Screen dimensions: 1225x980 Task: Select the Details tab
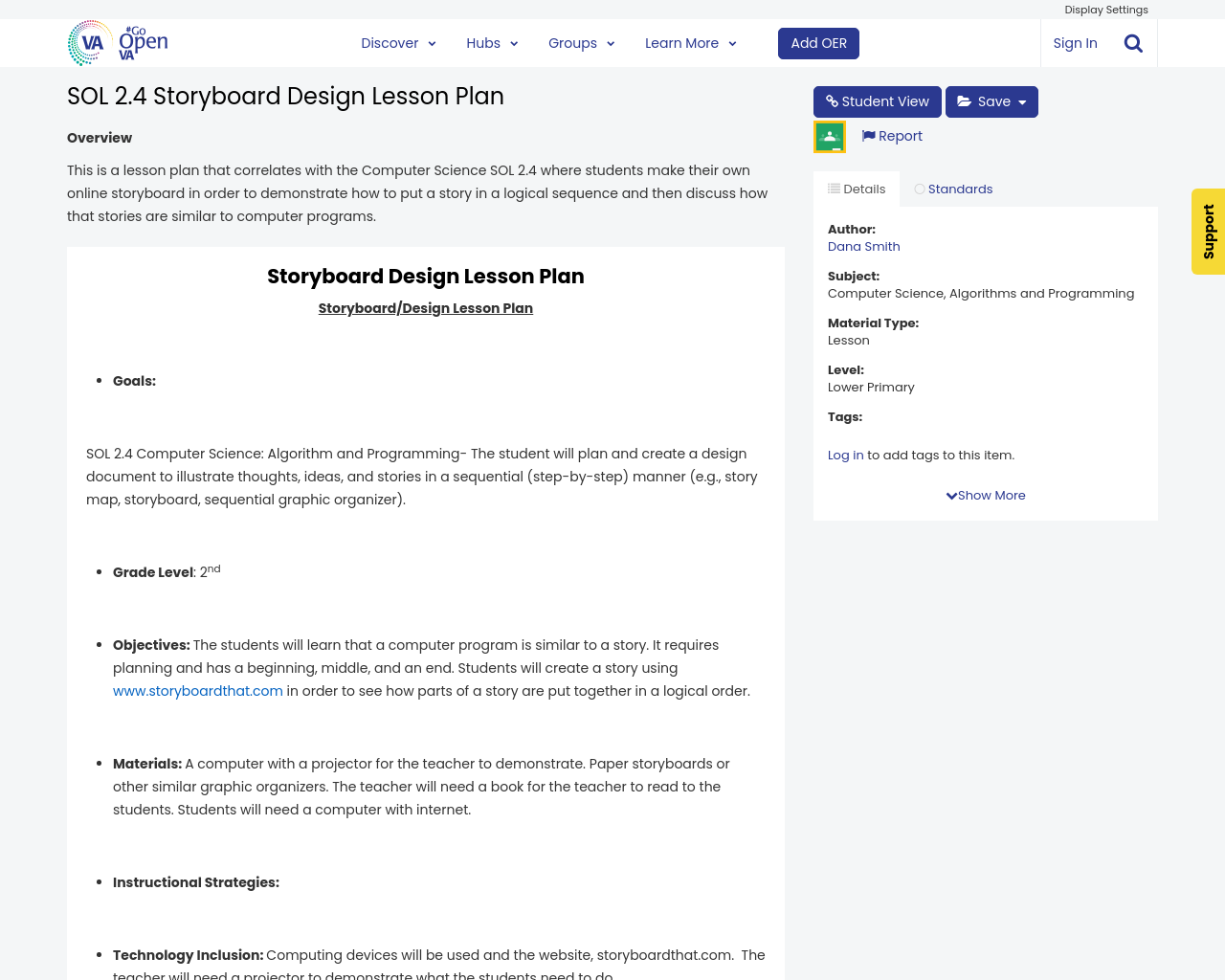[x=856, y=188]
